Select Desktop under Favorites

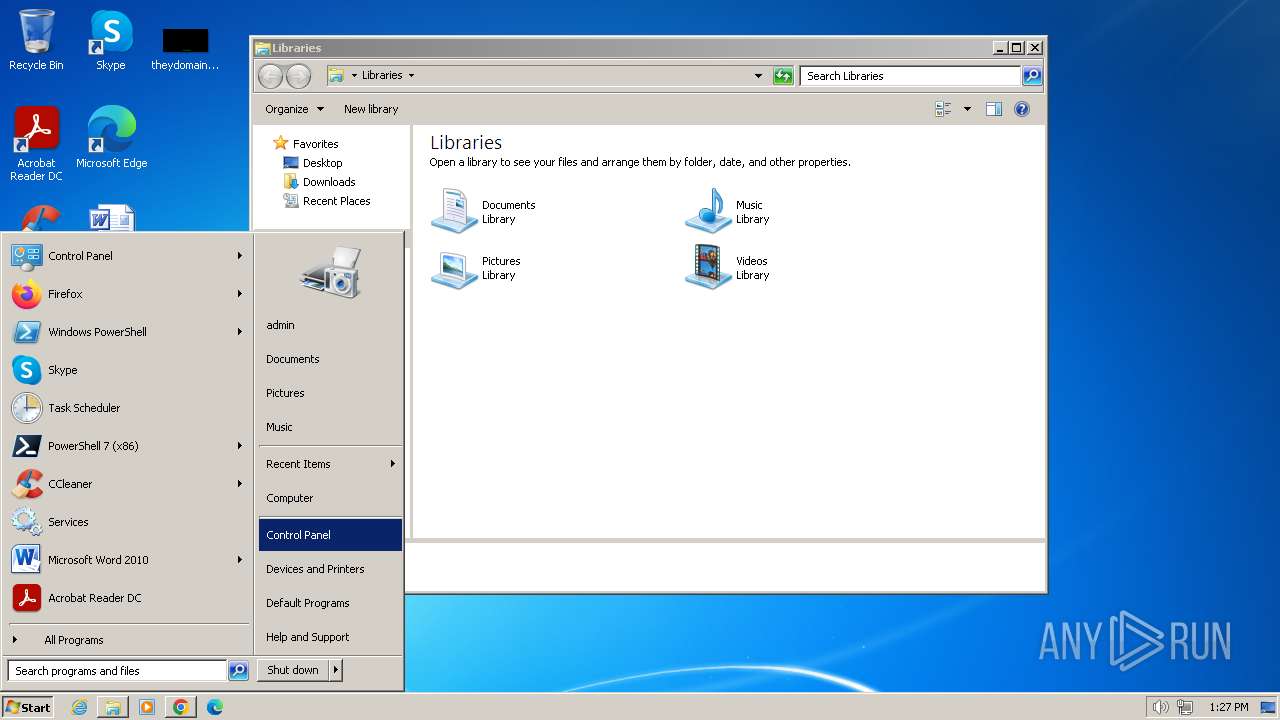click(x=322, y=163)
